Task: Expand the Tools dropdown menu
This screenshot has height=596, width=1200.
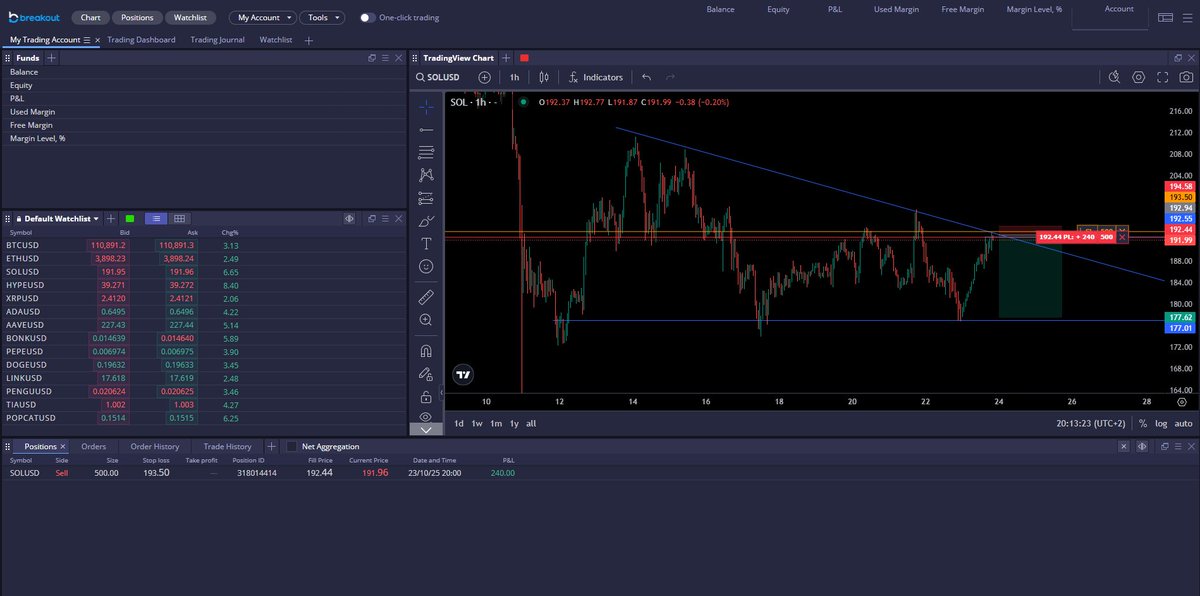Action: (322, 18)
